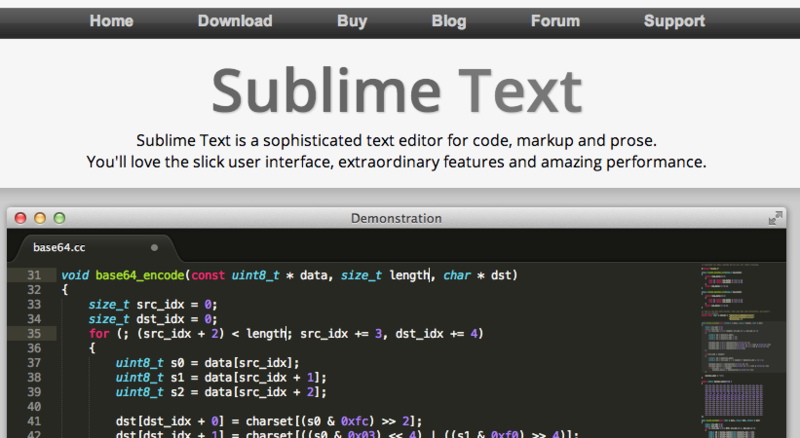Viewport: 800px width, 438px height.
Task: Click line number 40 in gutter
Action: (34, 407)
